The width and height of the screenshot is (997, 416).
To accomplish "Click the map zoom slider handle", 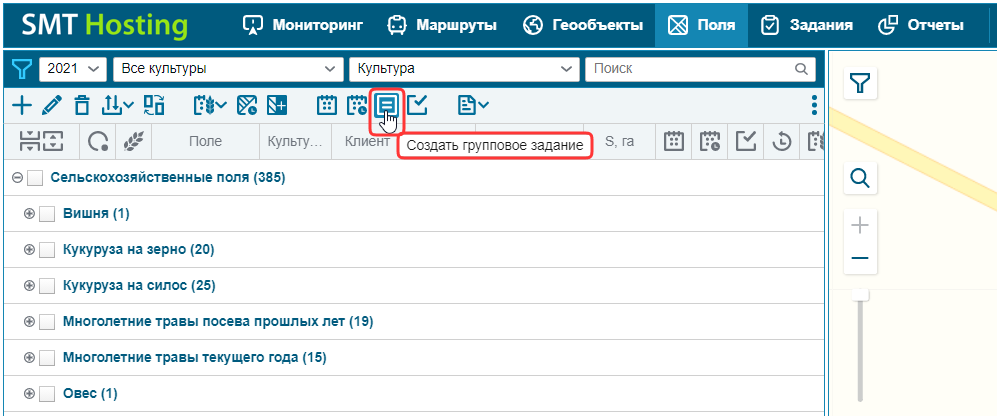I will [860, 295].
